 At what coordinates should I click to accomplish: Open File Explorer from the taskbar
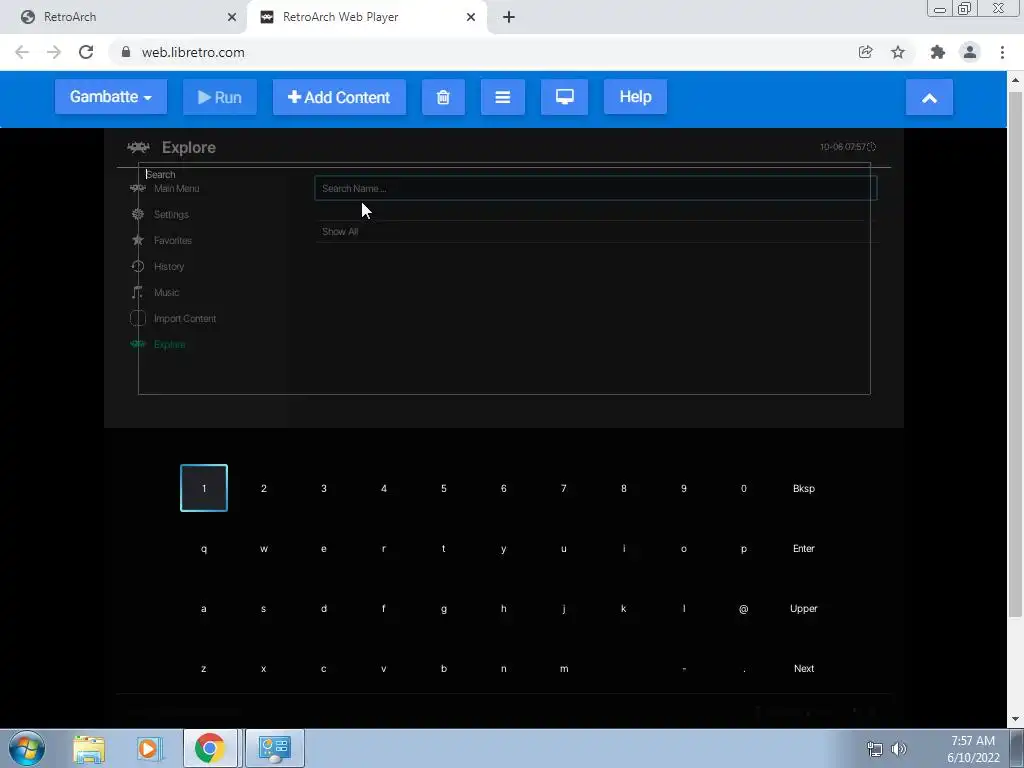tap(89, 748)
